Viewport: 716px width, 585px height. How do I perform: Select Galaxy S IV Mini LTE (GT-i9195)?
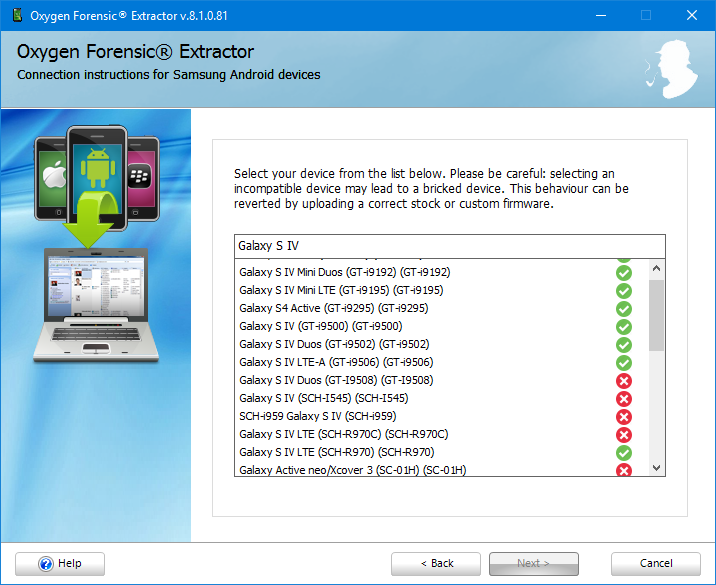[x=340, y=290]
